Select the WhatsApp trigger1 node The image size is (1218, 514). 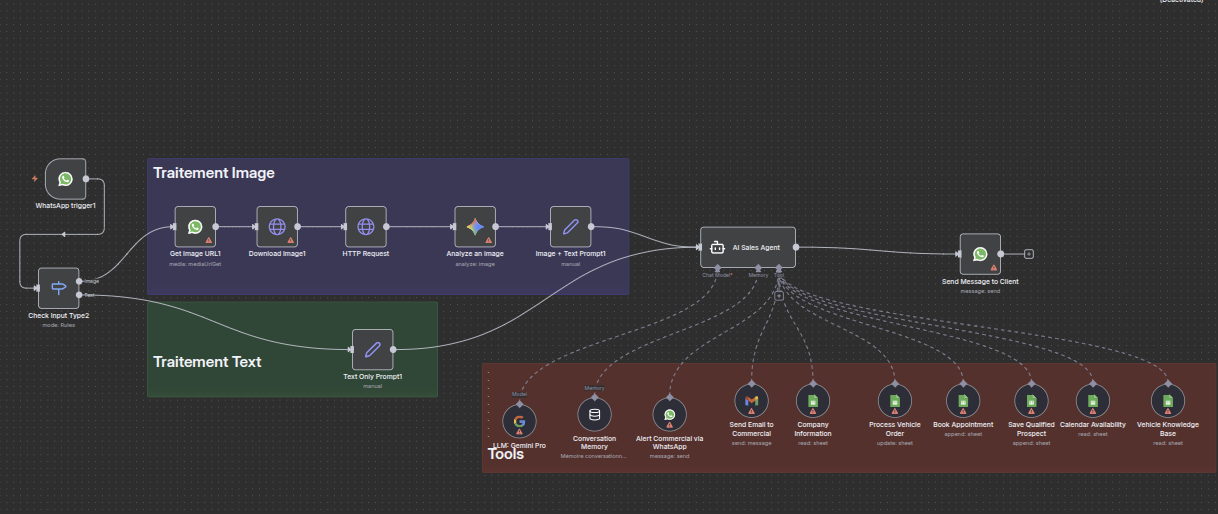[65, 179]
